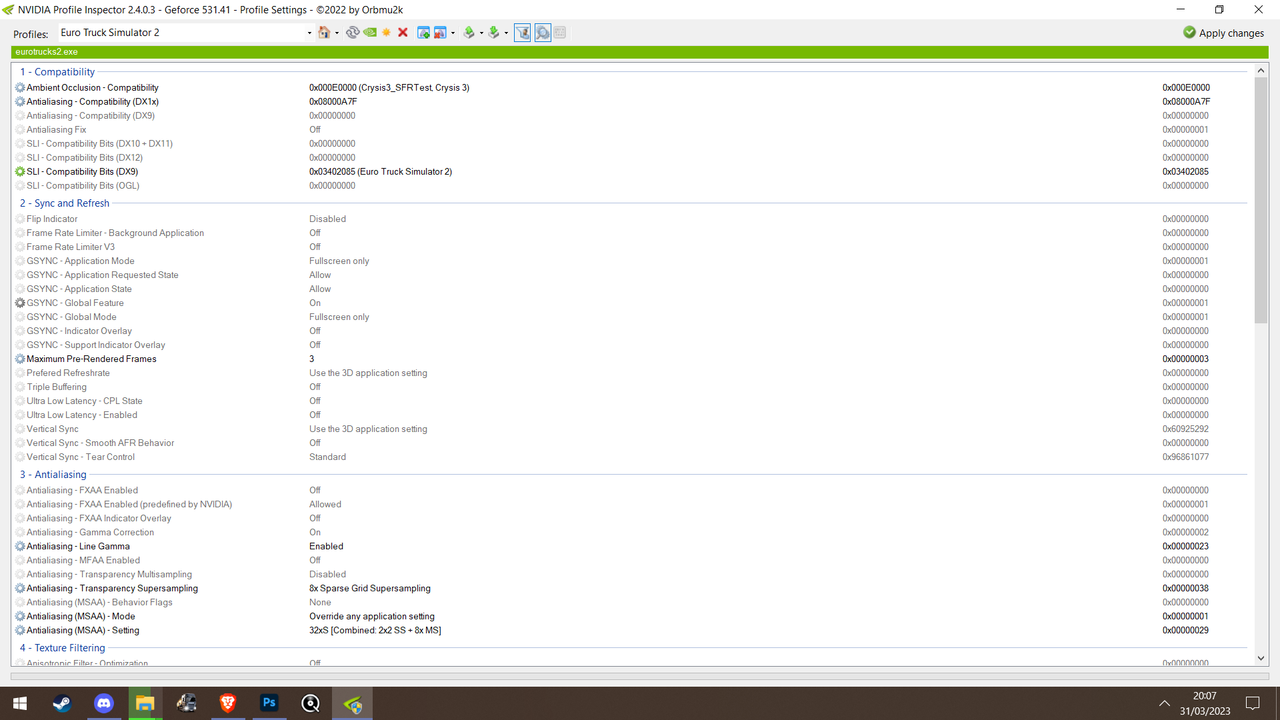The image size is (1280, 720).
Task: Click the refresh profiles icon
Action: (353, 32)
